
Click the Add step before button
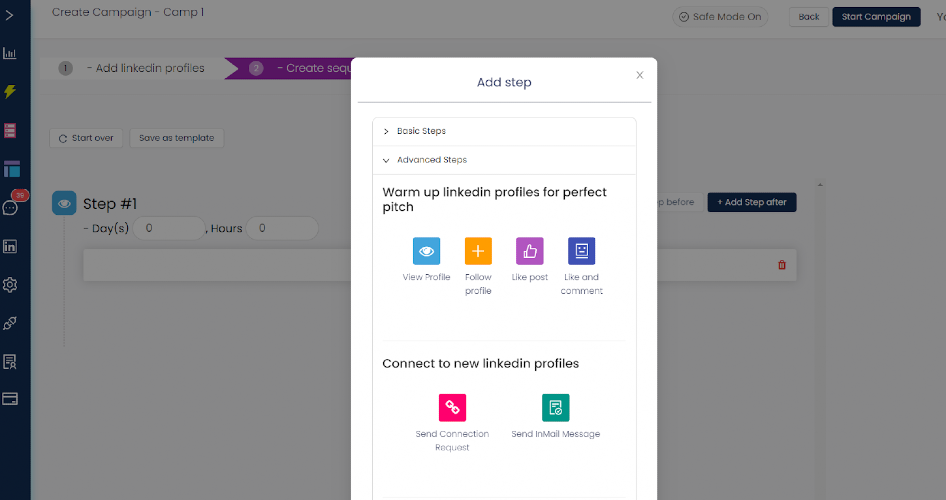(679, 202)
